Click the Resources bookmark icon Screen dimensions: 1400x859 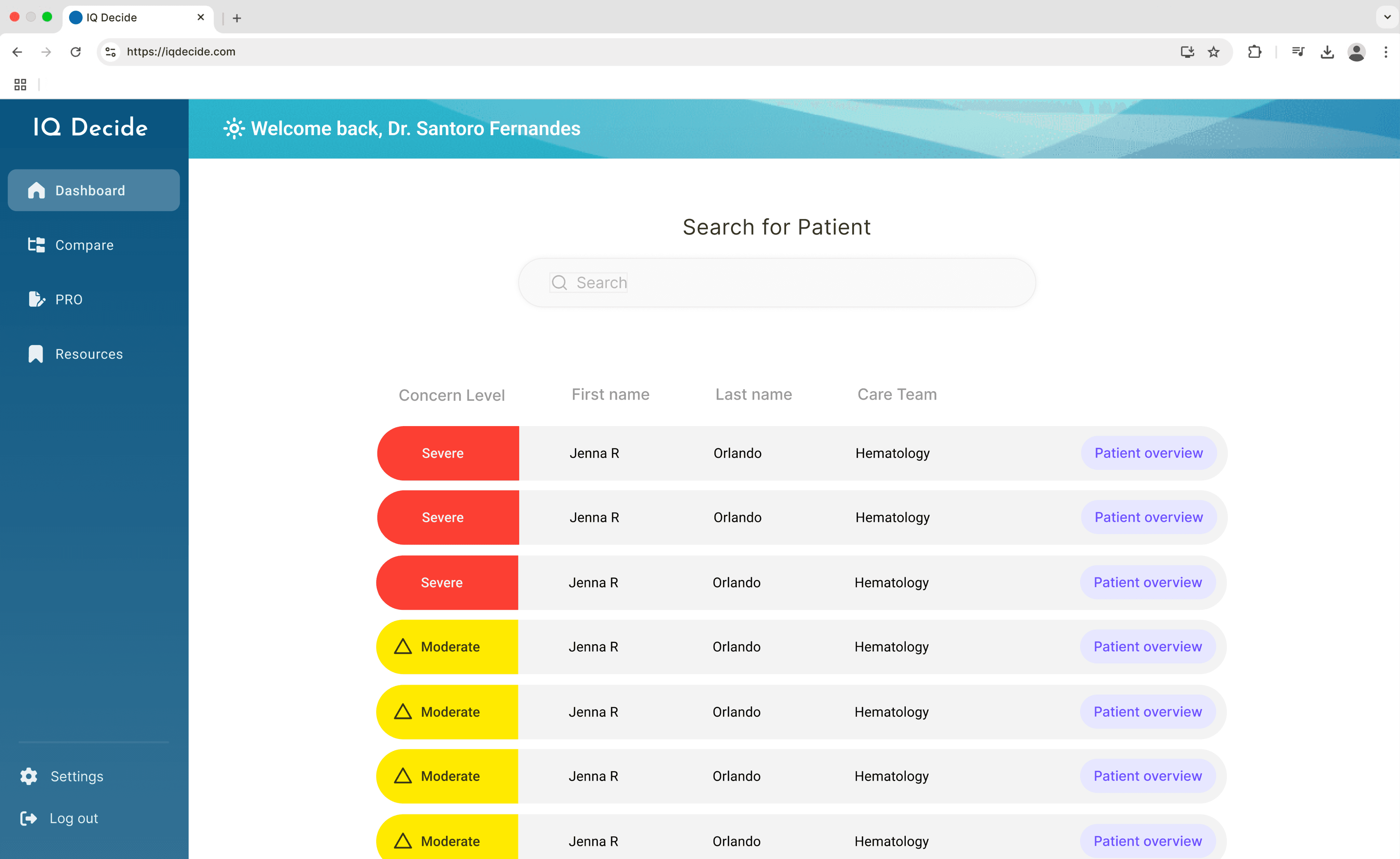[x=36, y=354]
